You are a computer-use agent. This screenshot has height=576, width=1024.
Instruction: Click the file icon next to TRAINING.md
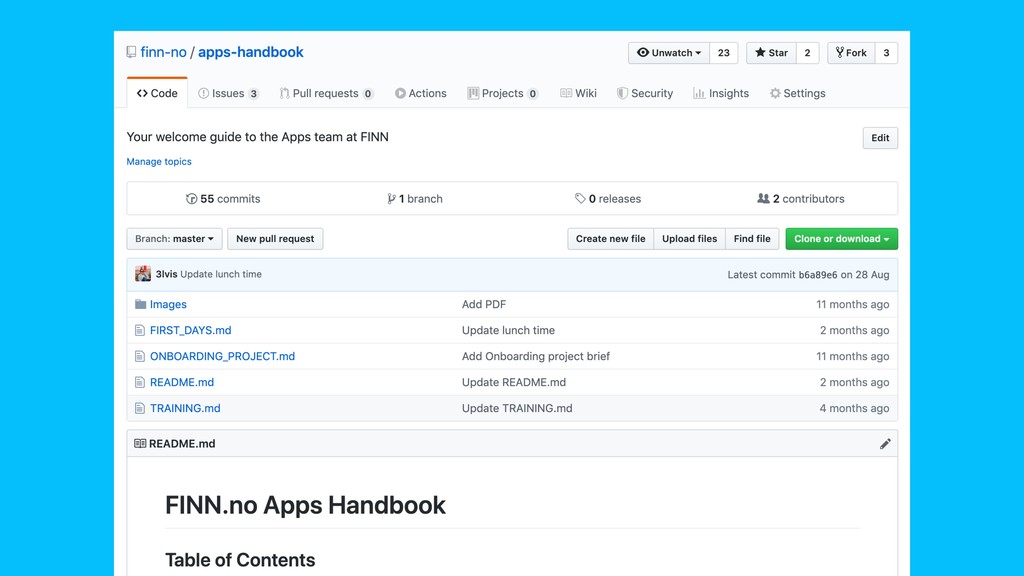140,408
